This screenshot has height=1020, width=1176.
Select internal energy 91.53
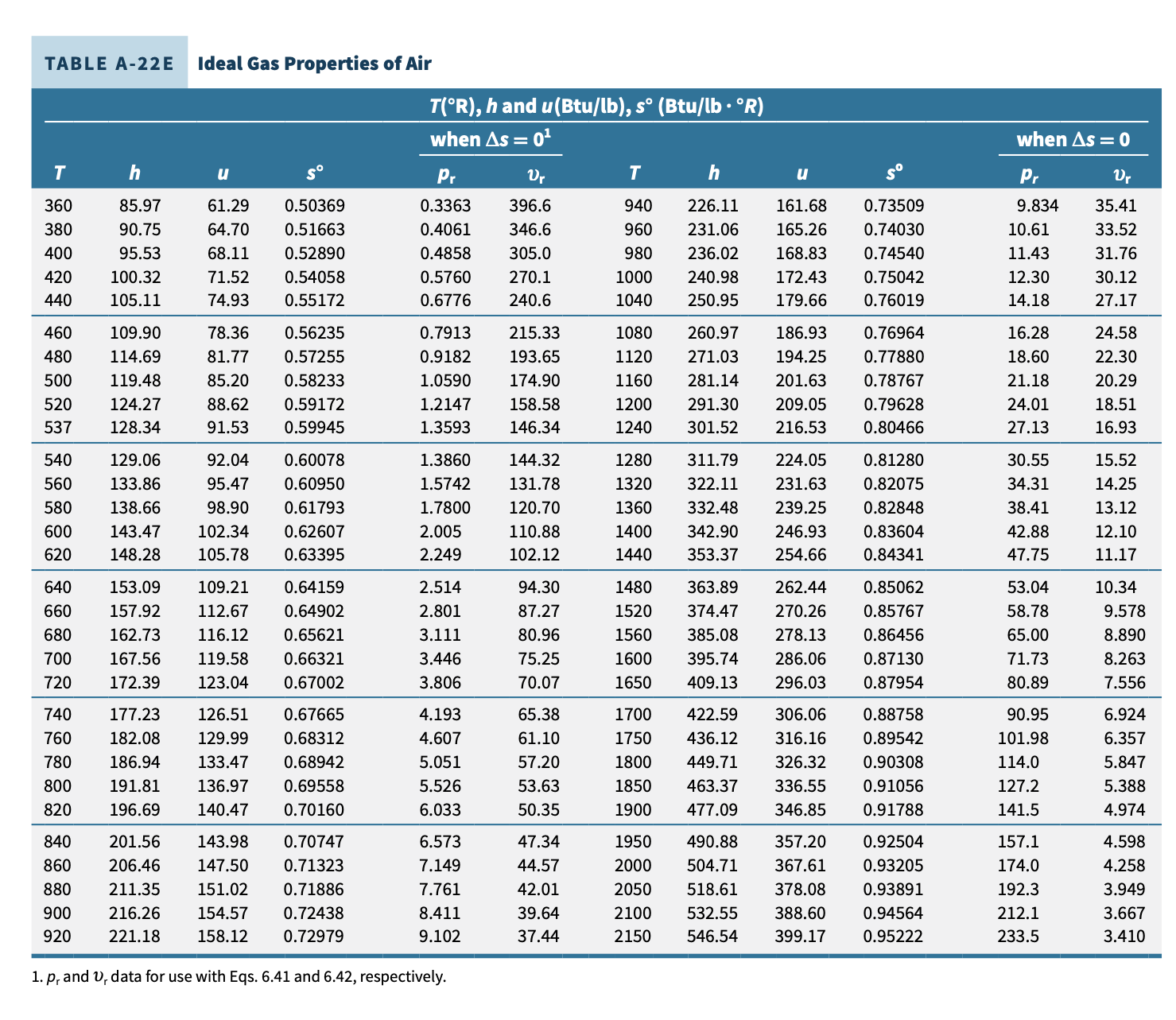tap(228, 428)
